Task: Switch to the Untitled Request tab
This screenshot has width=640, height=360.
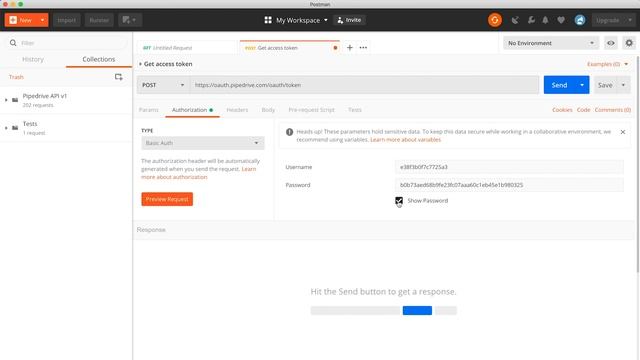Action: 186,48
